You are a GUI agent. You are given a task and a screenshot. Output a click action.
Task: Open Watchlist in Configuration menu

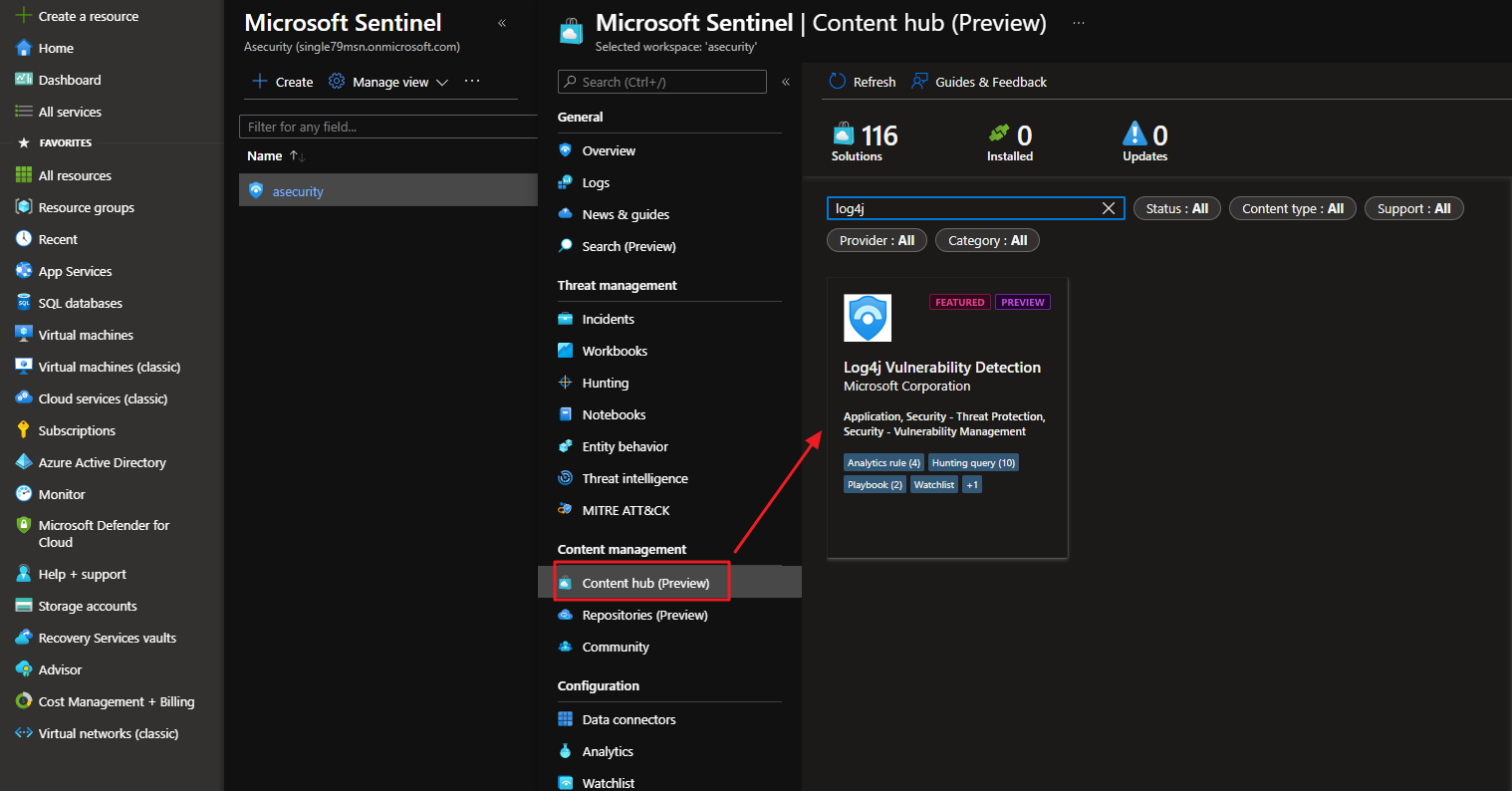click(609, 783)
